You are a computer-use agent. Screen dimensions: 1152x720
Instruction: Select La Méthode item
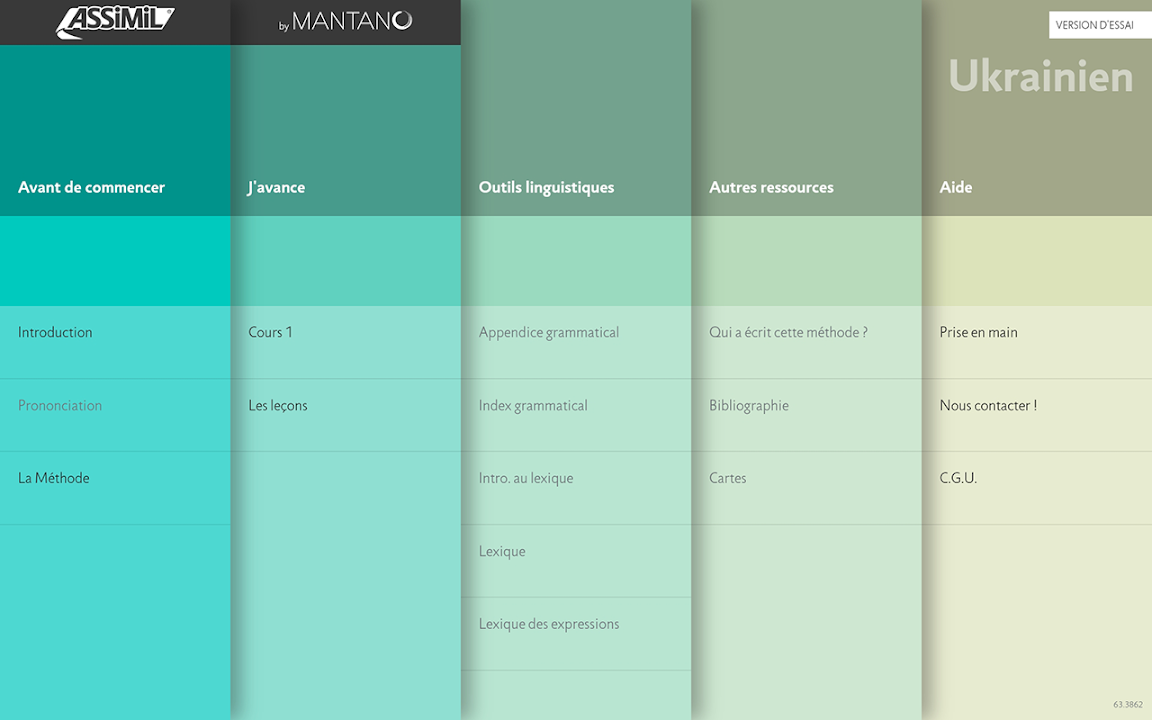pyautogui.click(x=54, y=479)
